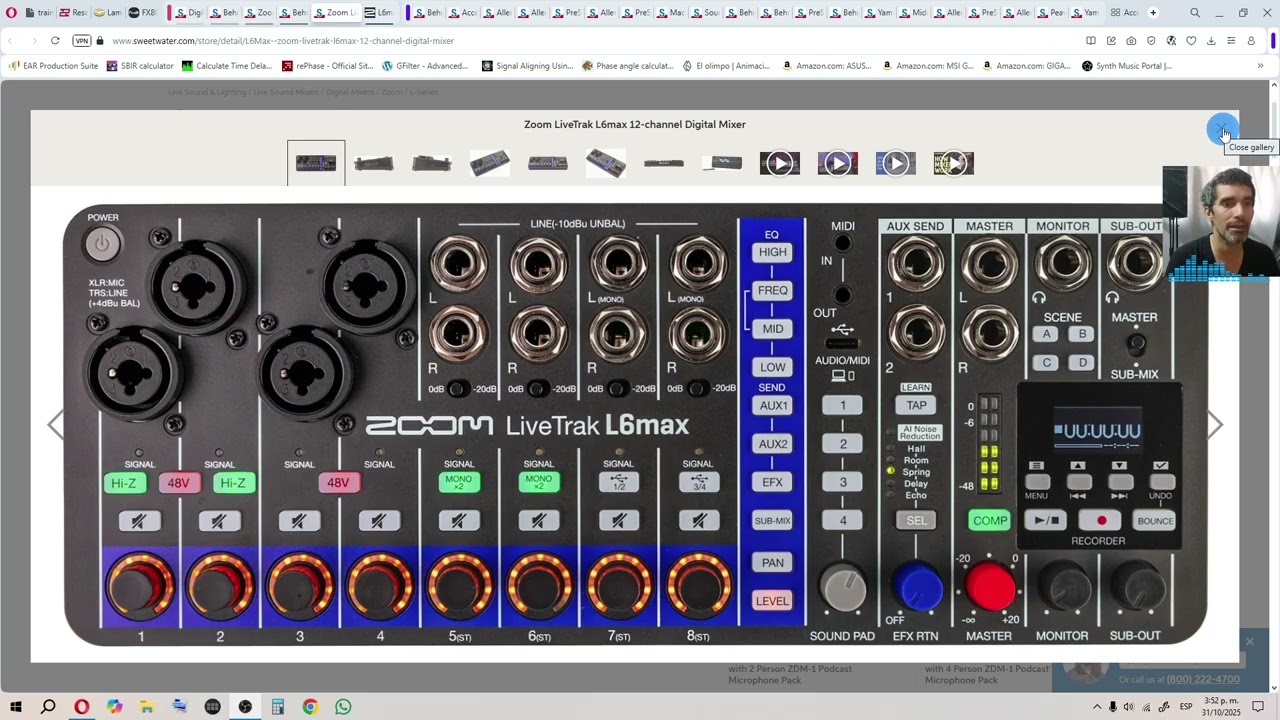Viewport: 1280px width, 720px height.
Task: Open the Amazon.com: ASUS... bookmark
Action: point(826,66)
